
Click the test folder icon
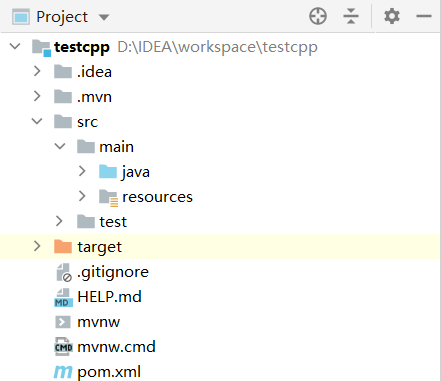[86, 221]
